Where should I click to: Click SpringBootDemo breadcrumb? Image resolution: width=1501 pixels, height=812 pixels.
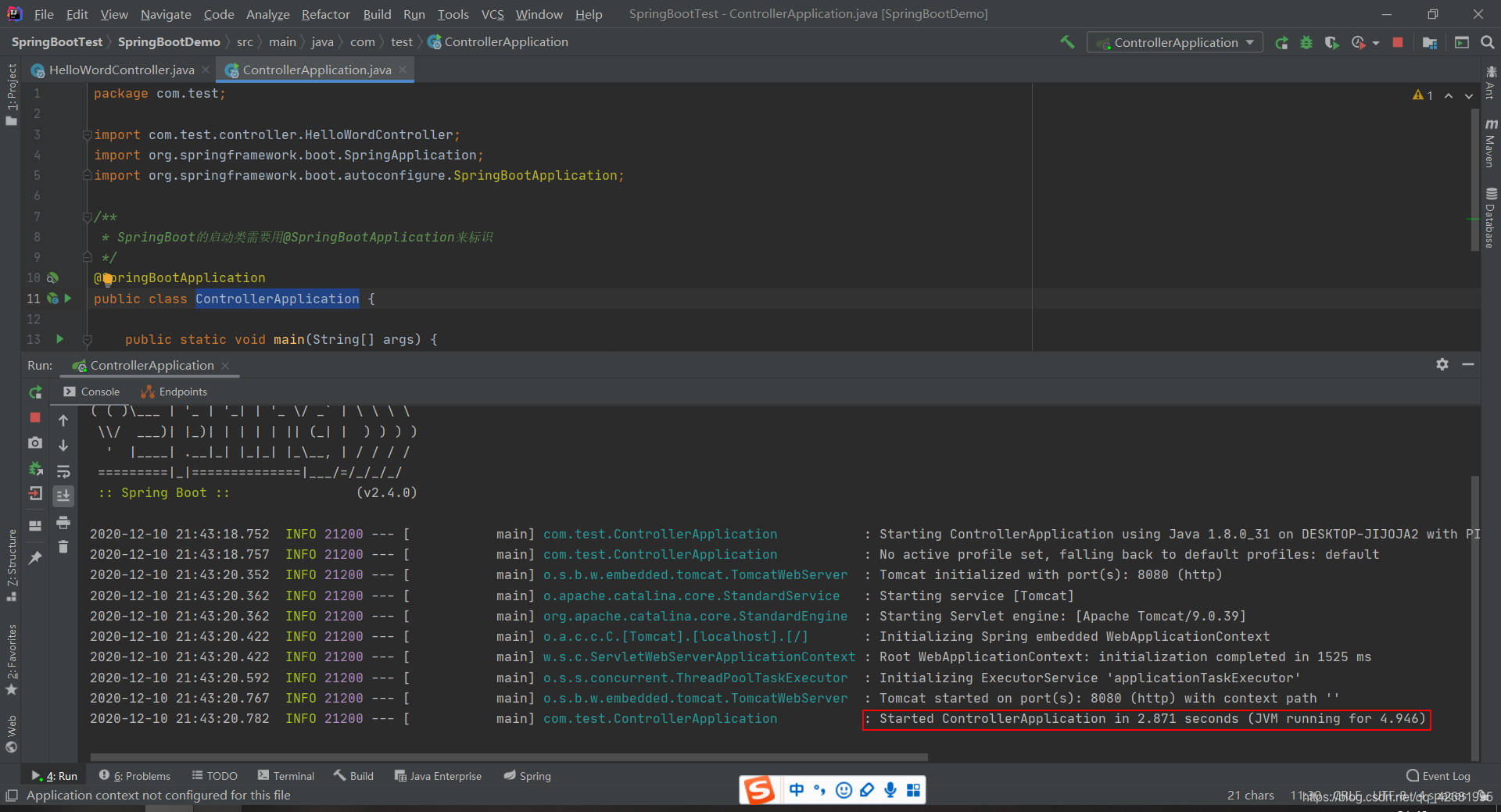tap(169, 41)
